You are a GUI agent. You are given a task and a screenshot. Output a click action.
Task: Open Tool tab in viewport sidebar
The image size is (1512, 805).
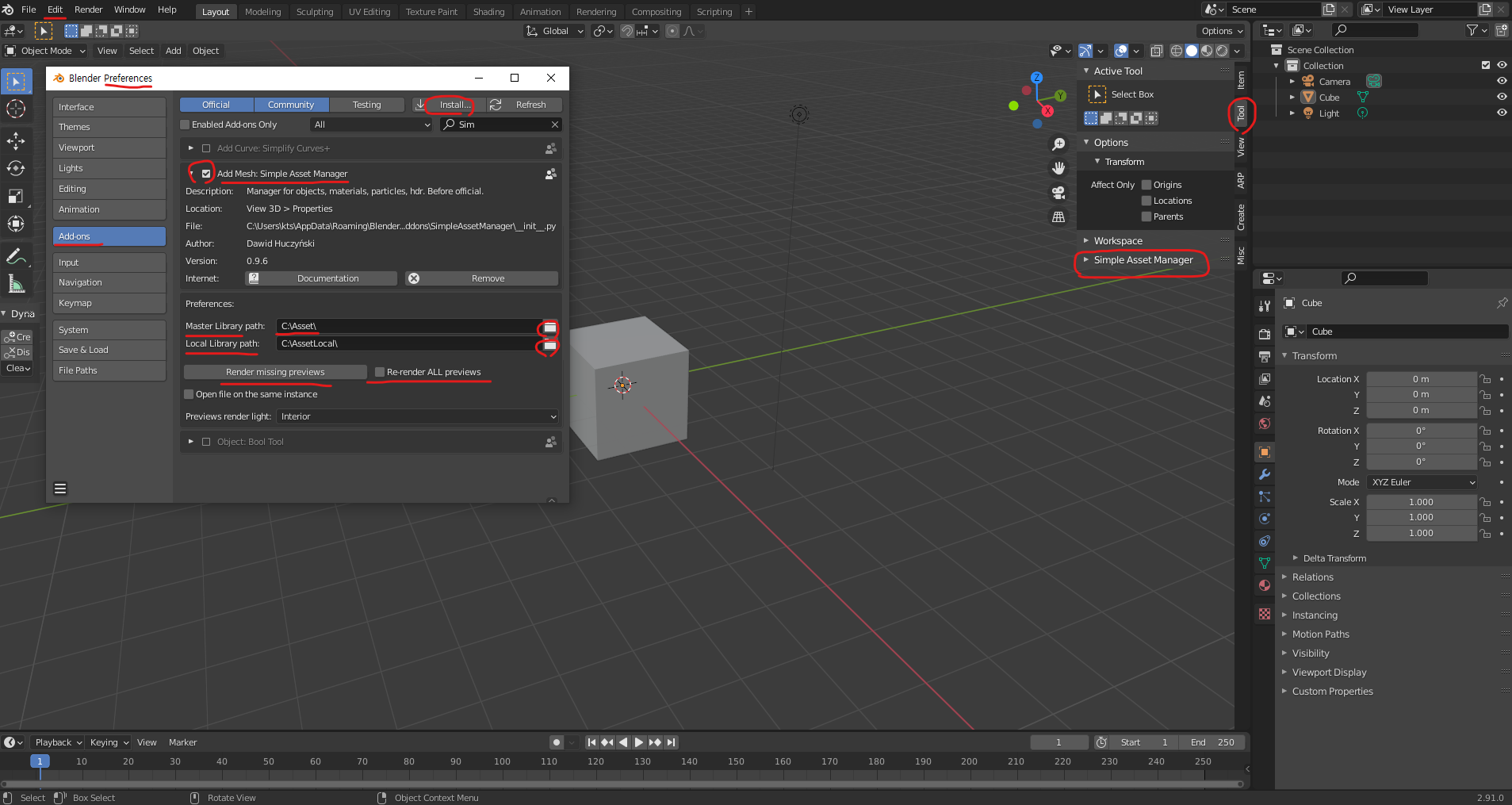click(1242, 114)
